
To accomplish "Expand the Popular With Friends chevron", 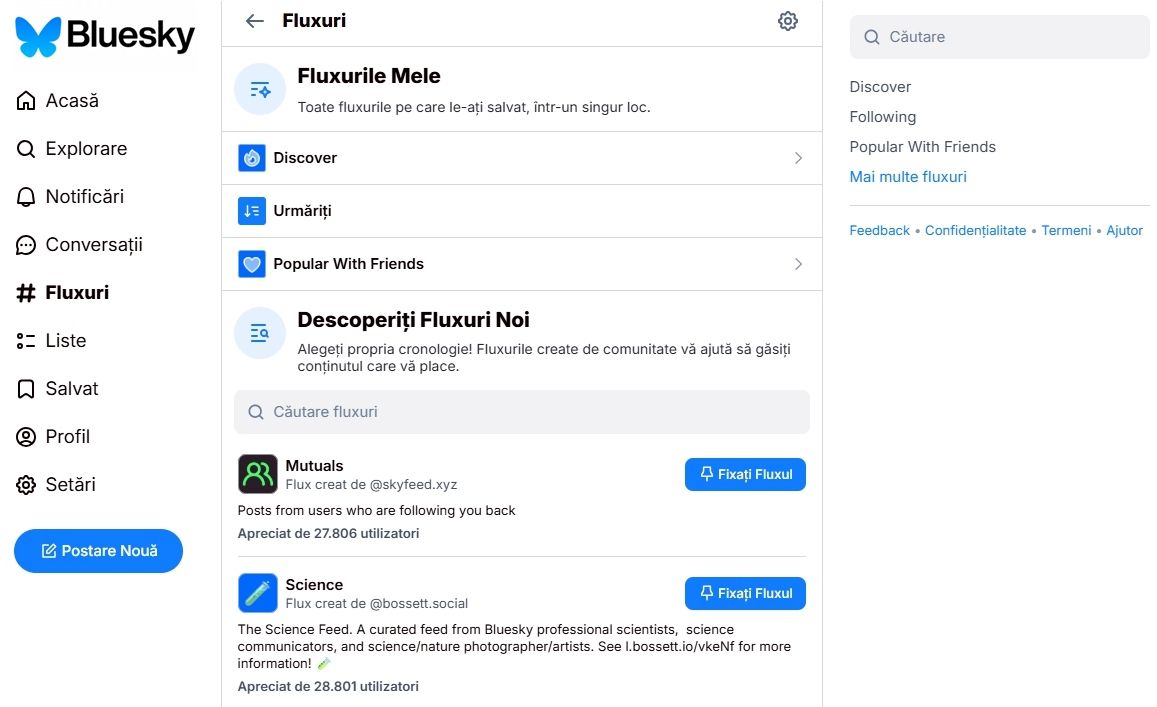I will point(798,264).
